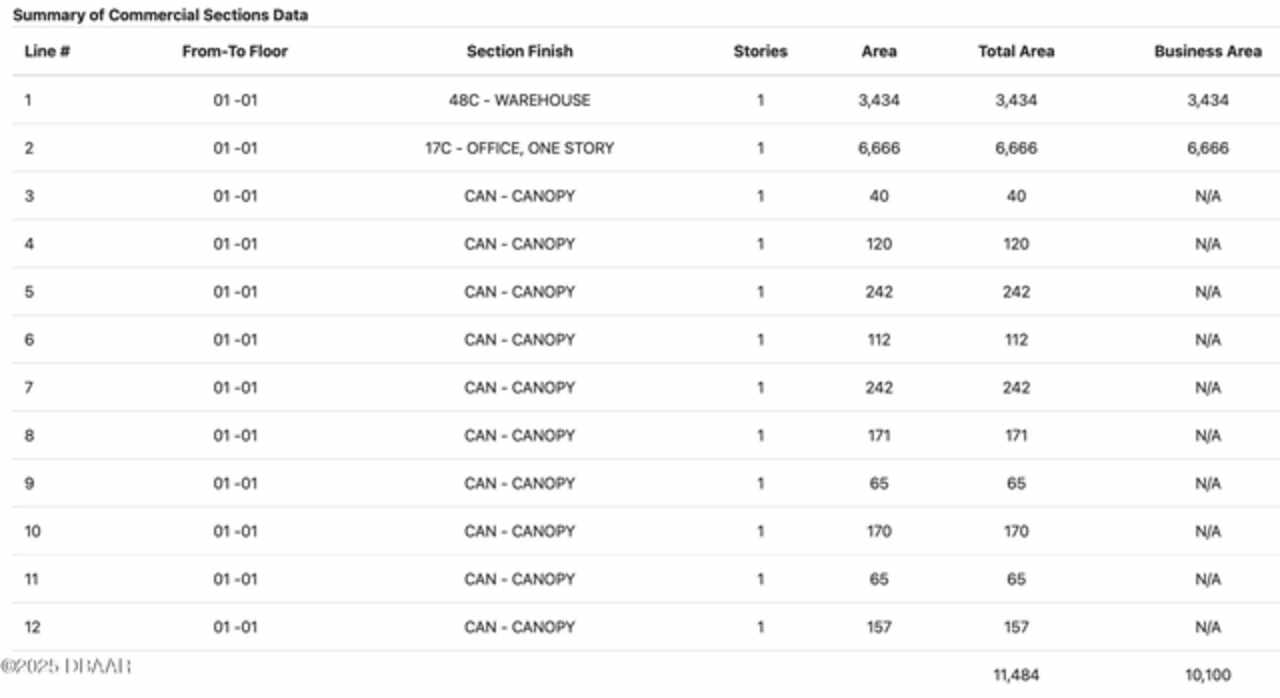Click the 17C - OFFICE, ONE STORY cell
Image resolution: width=1280 pixels, height=698 pixels.
click(520, 148)
